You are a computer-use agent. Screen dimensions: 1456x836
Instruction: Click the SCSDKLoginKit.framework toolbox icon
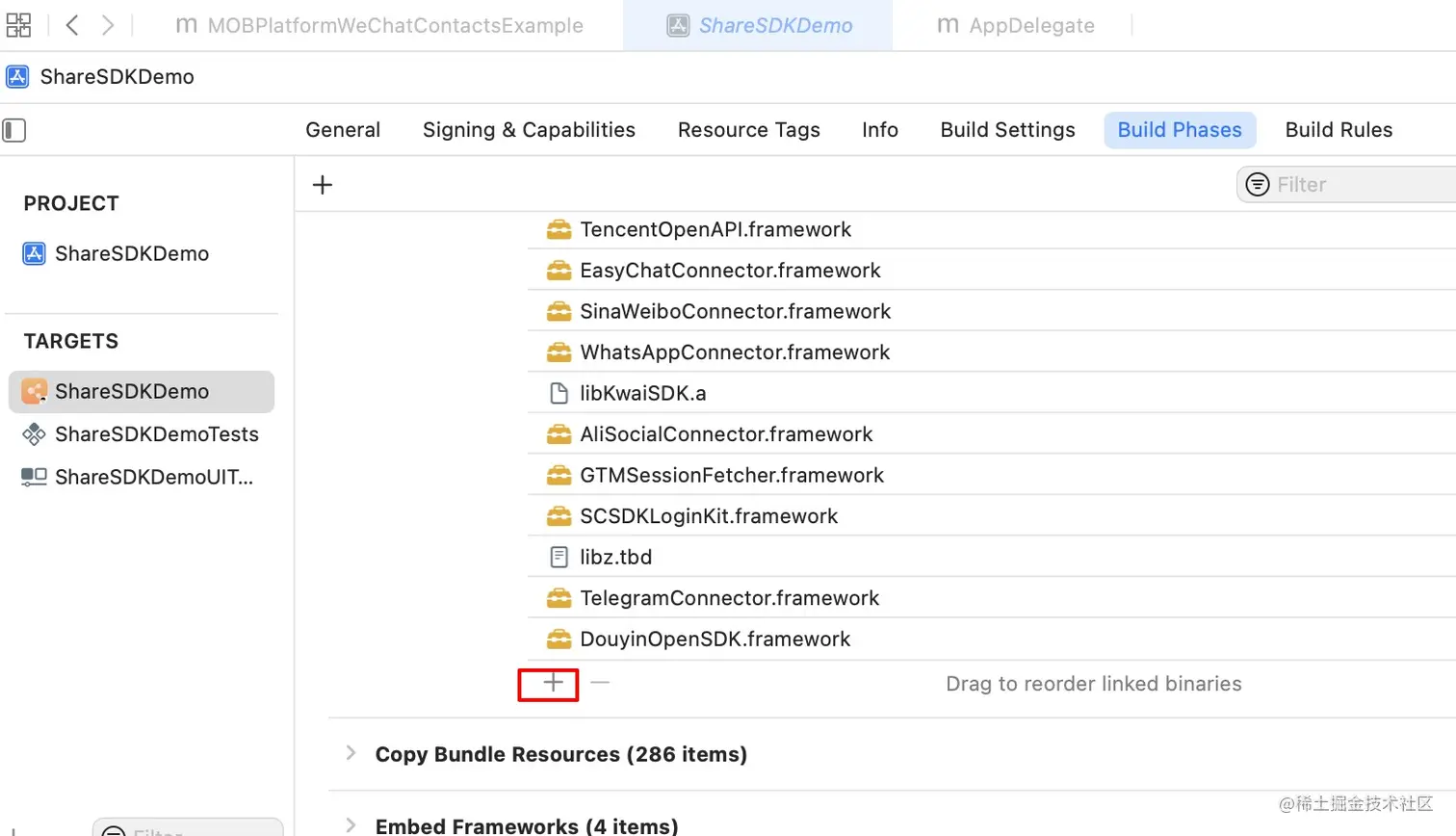(x=559, y=516)
